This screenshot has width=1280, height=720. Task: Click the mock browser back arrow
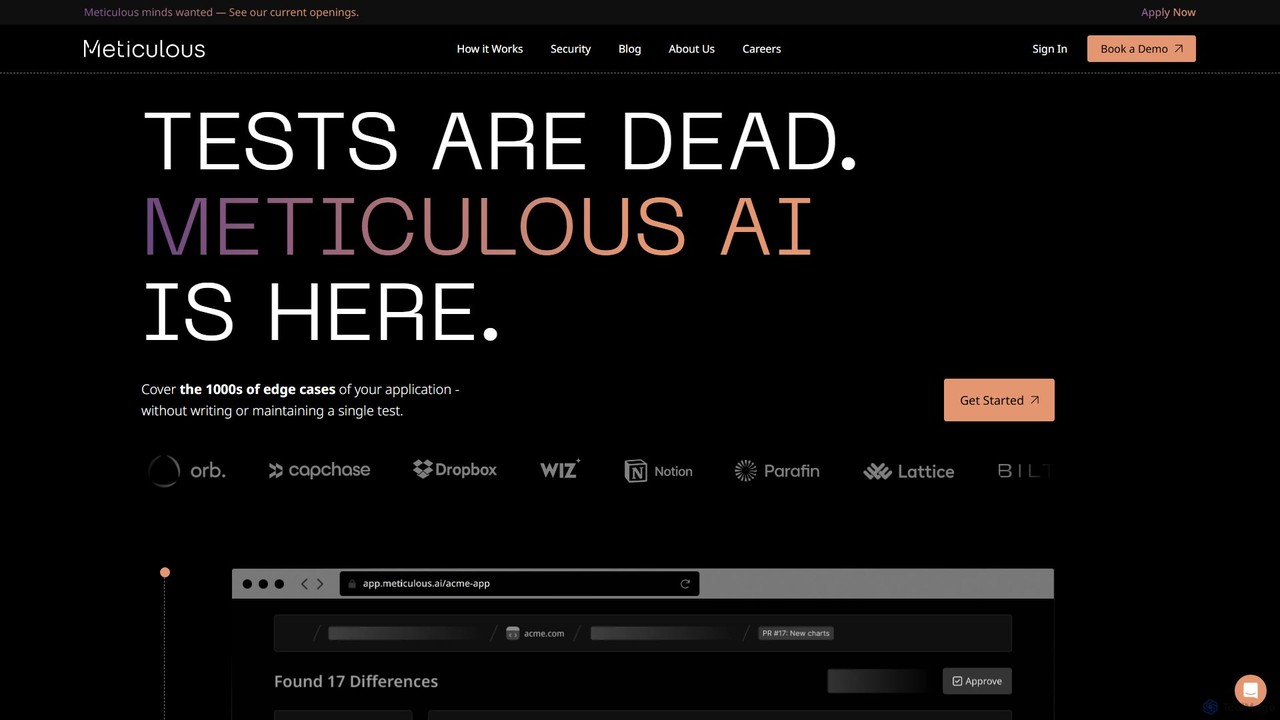click(x=304, y=584)
